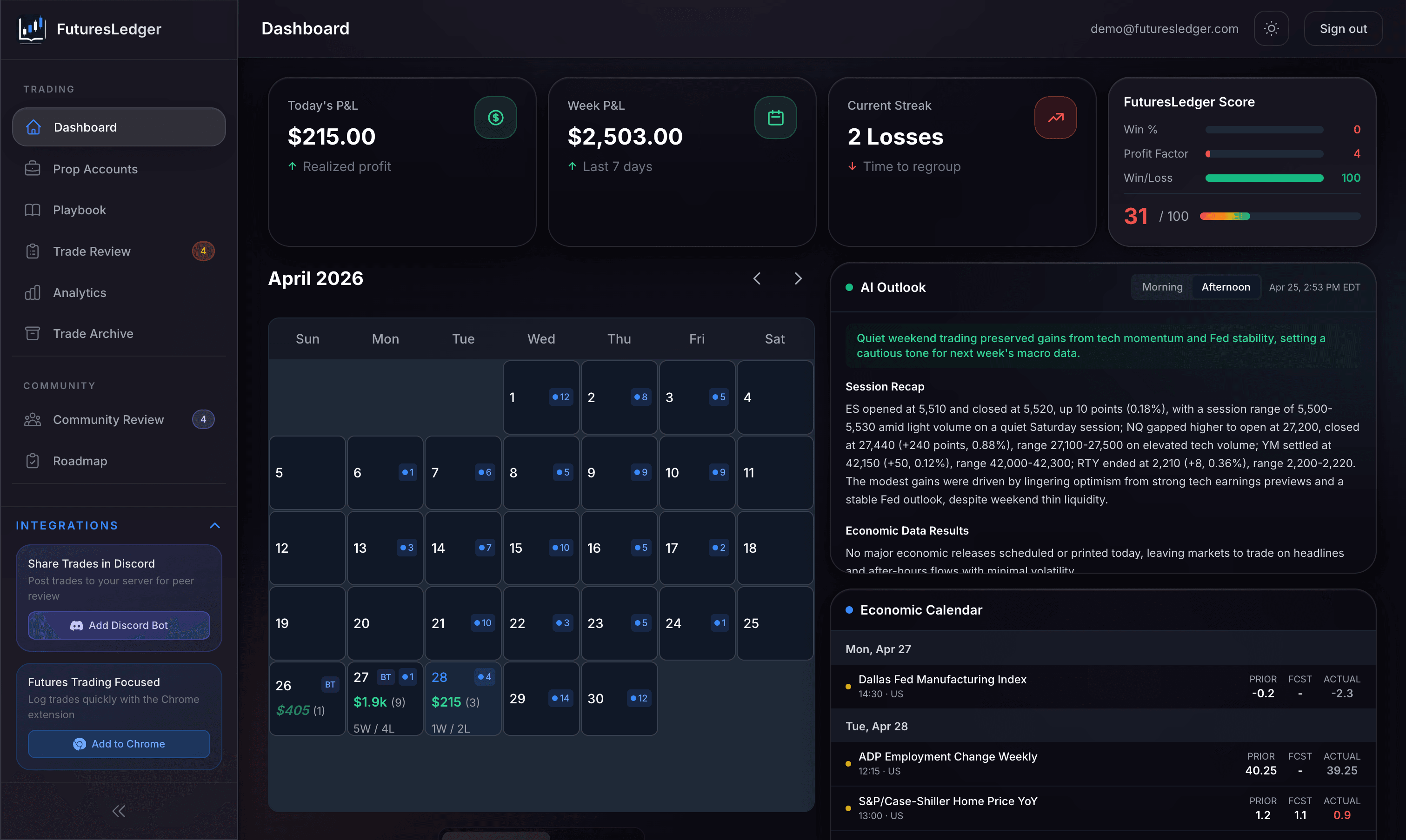
Task: Select April 15 calendar day
Action: [541, 548]
